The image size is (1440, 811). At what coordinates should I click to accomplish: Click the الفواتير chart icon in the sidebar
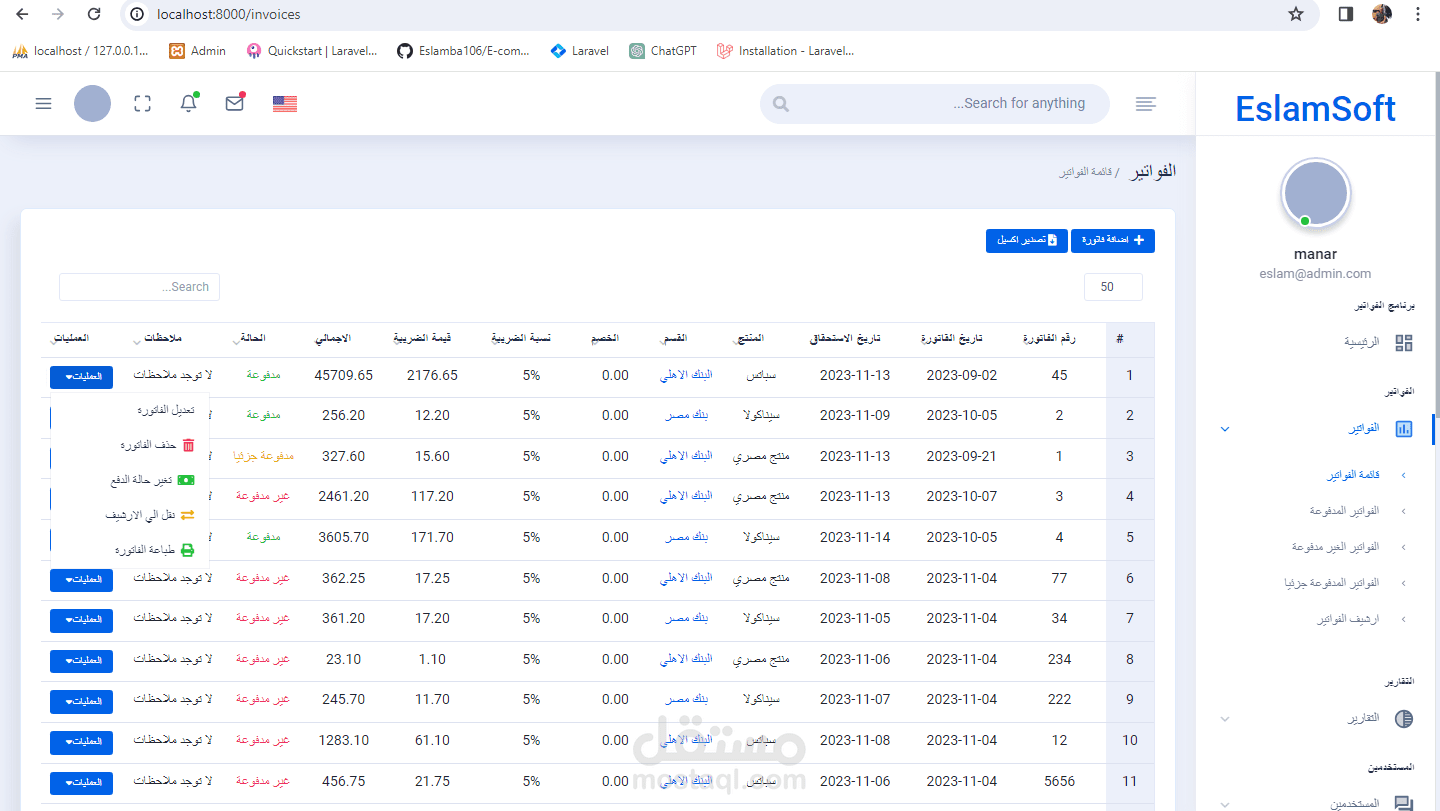1404,429
